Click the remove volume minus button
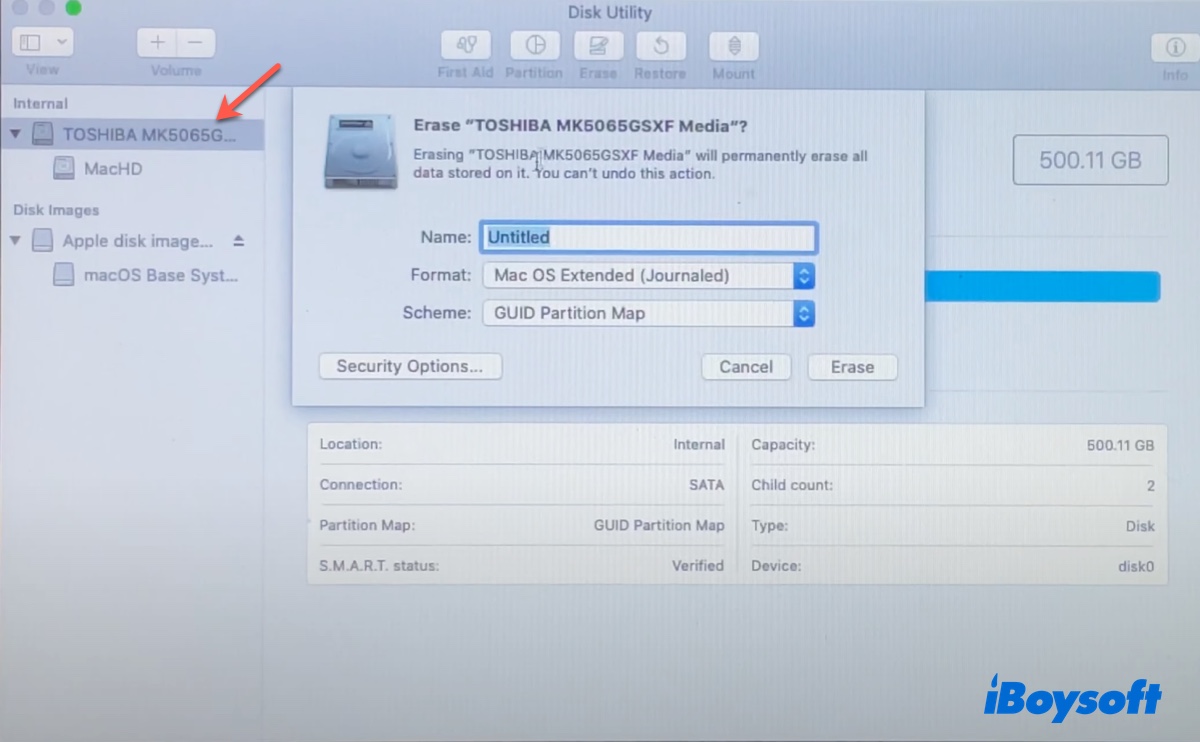Image resolution: width=1200 pixels, height=742 pixels. point(195,43)
